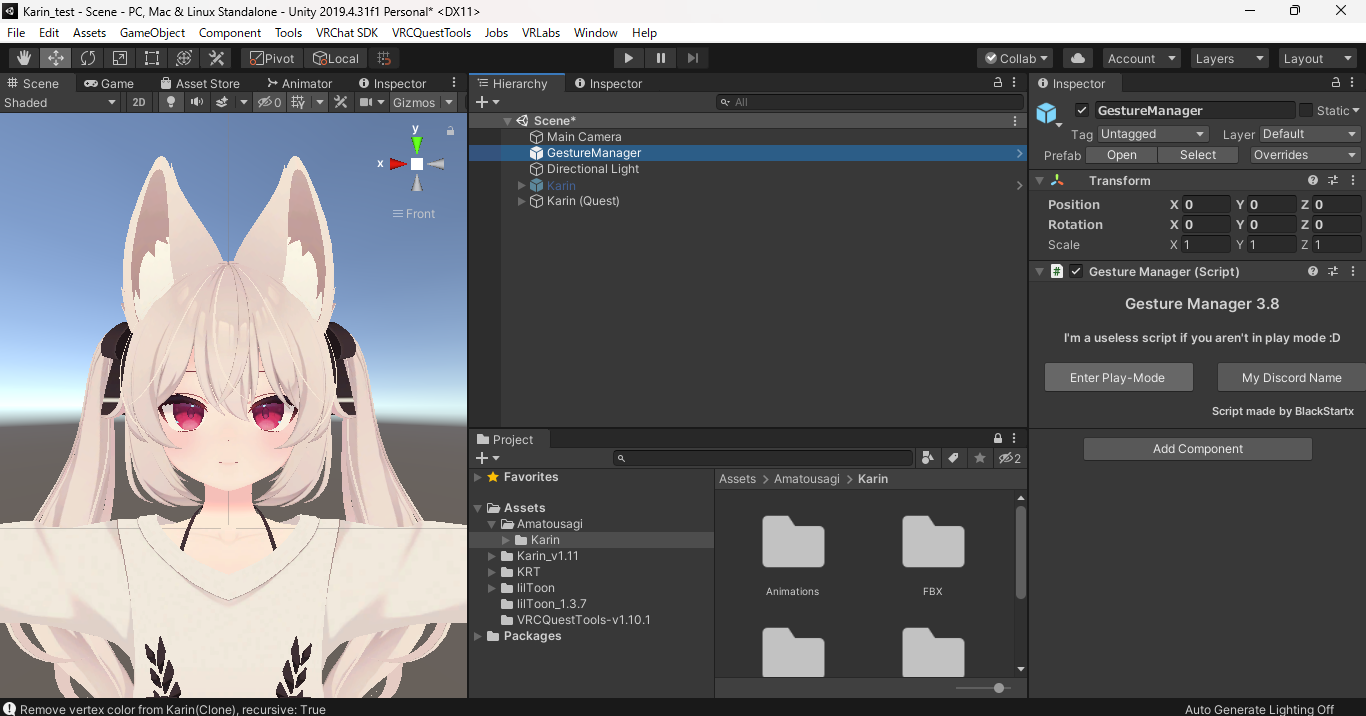The height and width of the screenshot is (716, 1366).
Task: Open Transform component help icon
Action: (x=1313, y=181)
